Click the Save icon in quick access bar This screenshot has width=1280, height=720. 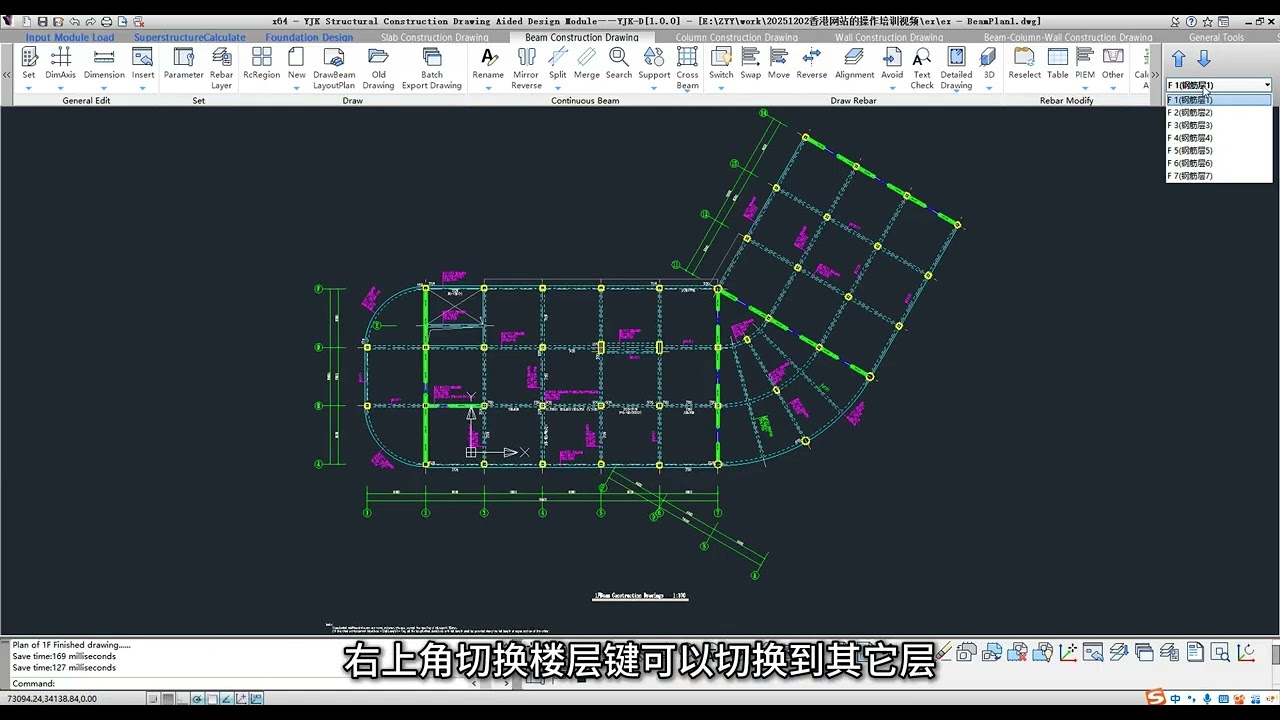(x=42, y=21)
